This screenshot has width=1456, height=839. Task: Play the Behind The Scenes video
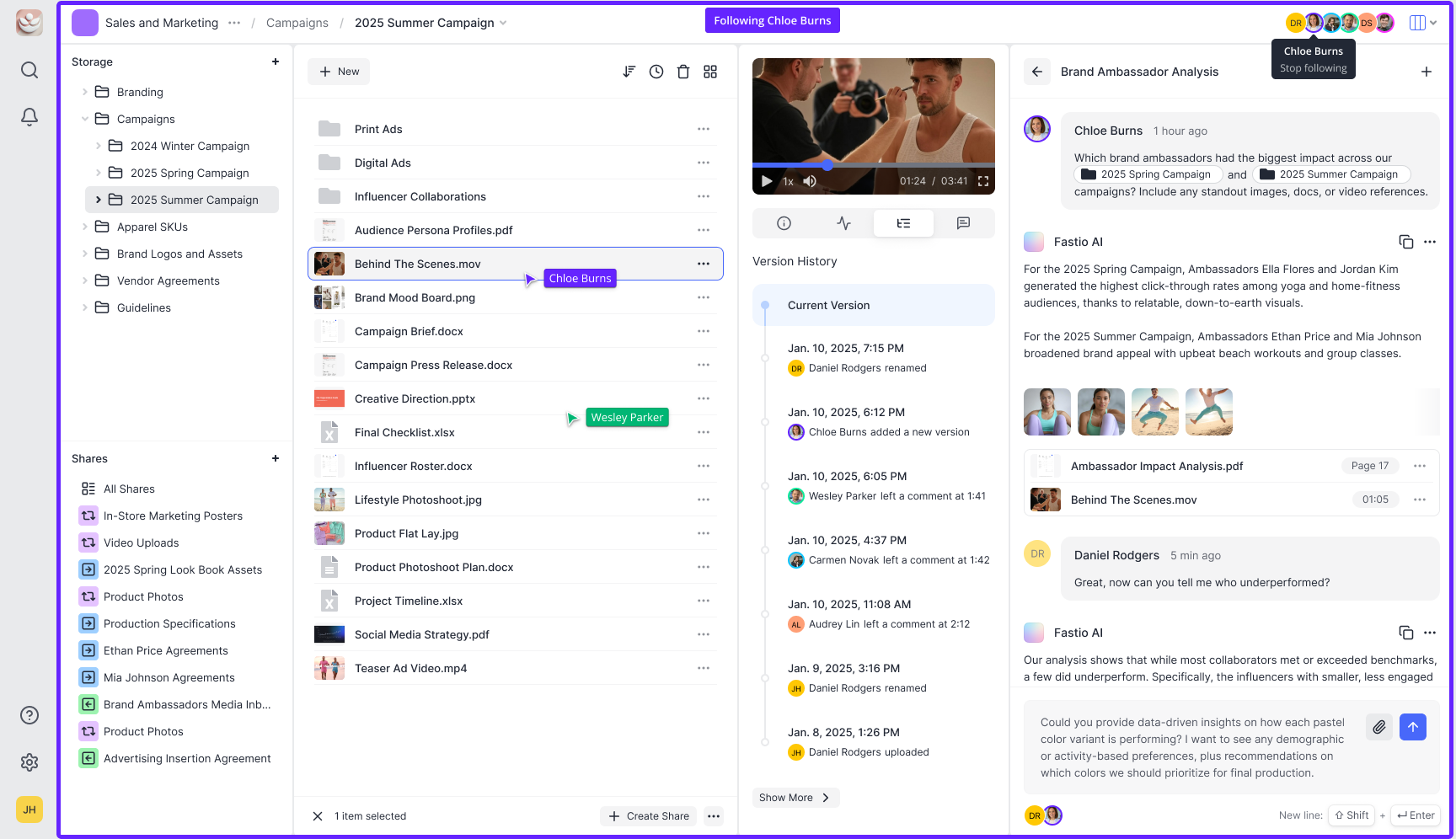767,181
